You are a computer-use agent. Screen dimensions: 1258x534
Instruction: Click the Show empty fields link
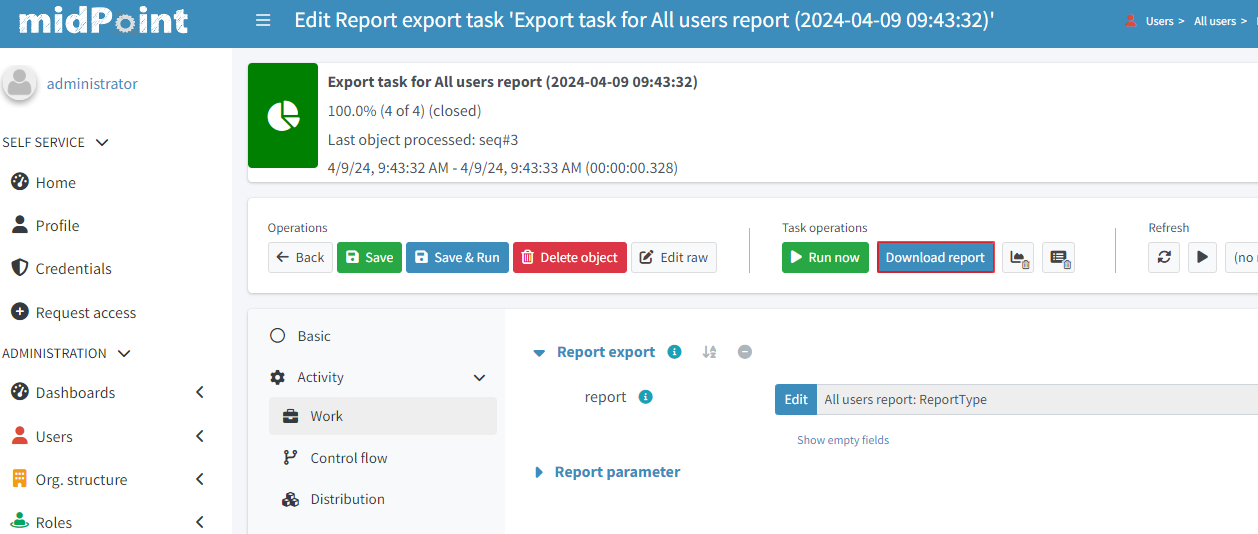pos(842,440)
